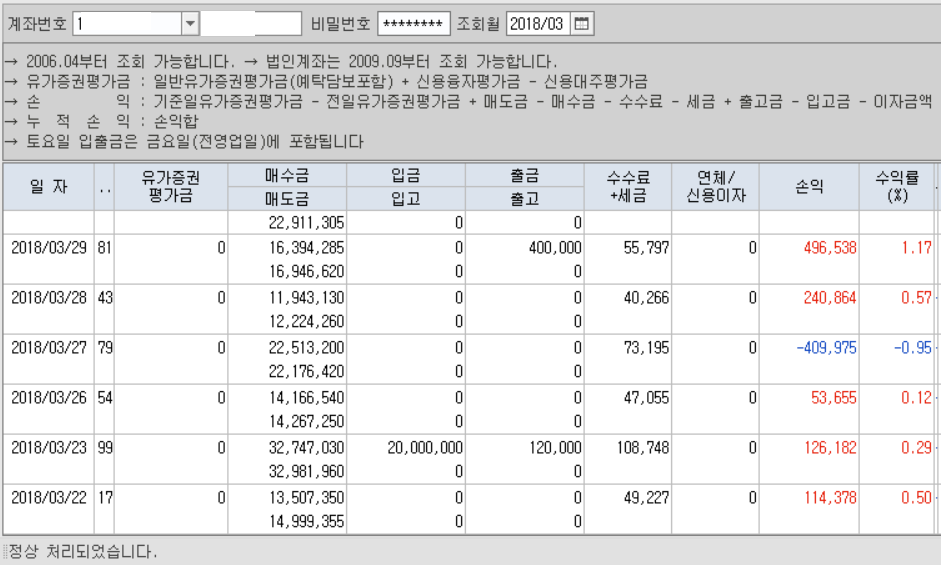Click the 유가증권 평가금 column header

tap(170, 187)
